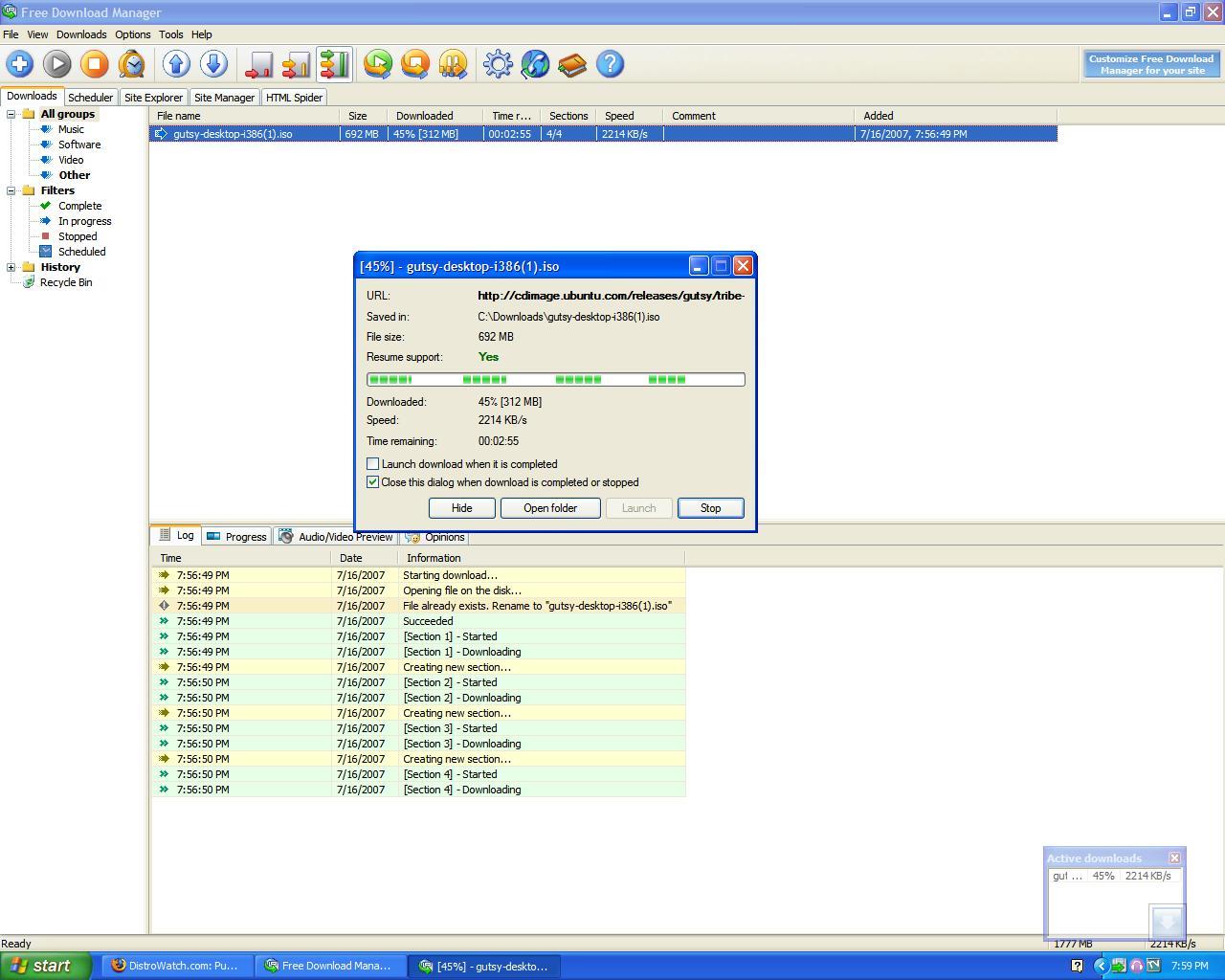Select the gutsy-desktop-i386(1).iso download row

tap(603, 134)
